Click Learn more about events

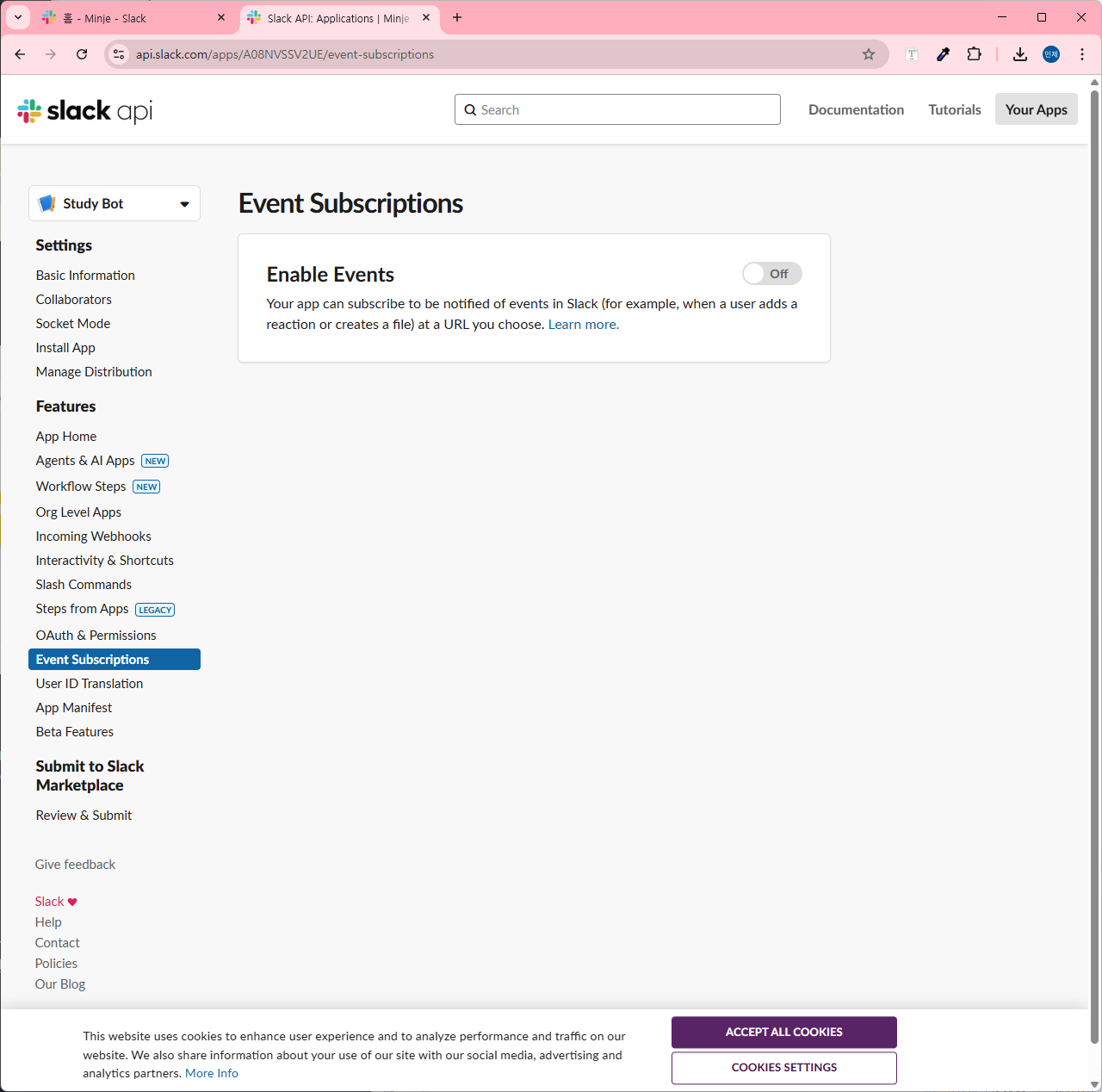coord(584,325)
